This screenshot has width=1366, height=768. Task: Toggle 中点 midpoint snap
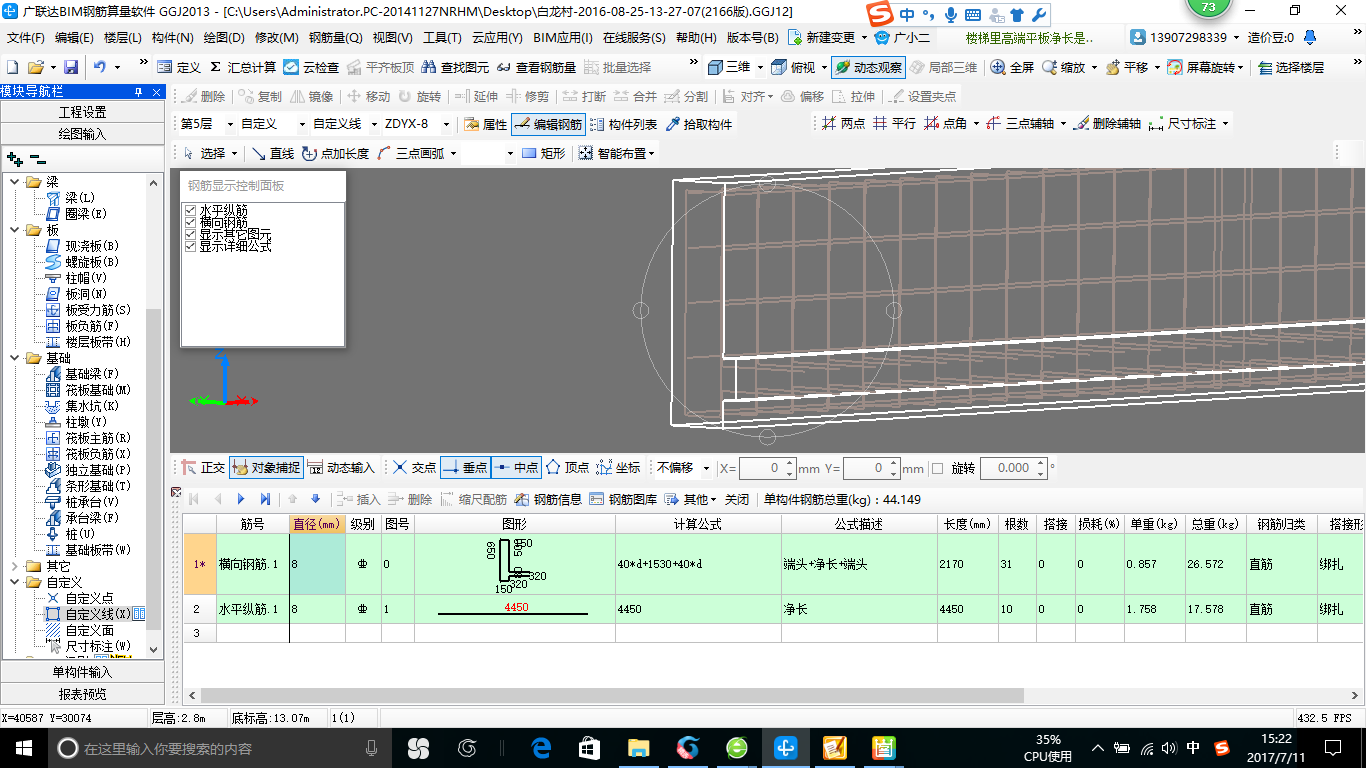click(x=516, y=467)
